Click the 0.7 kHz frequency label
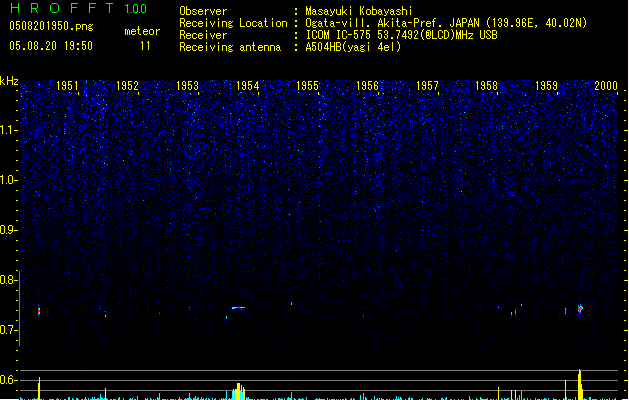The height and width of the screenshot is (400, 629). 9,330
